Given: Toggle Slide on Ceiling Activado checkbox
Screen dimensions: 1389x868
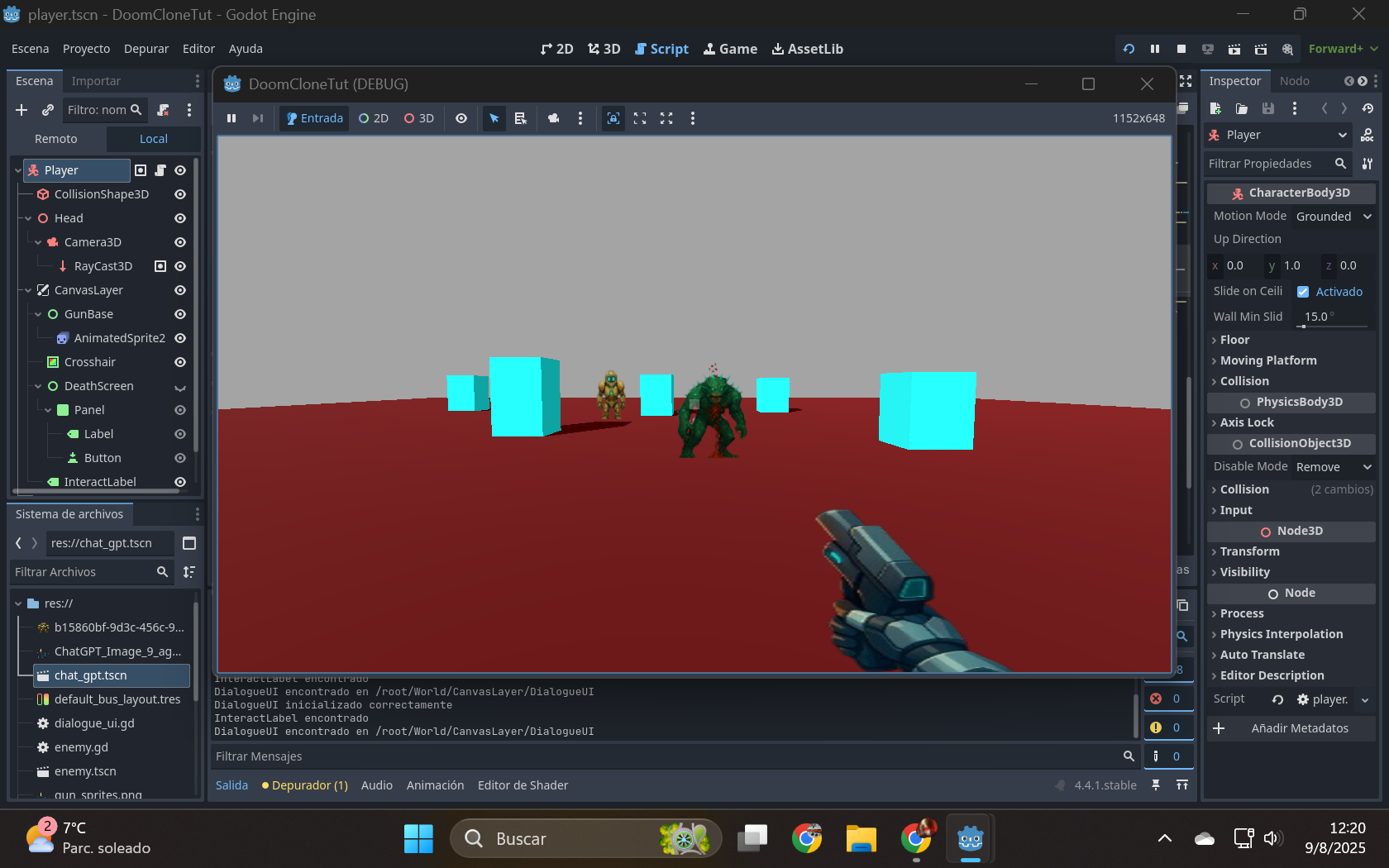Looking at the screenshot, I should pos(1303,292).
